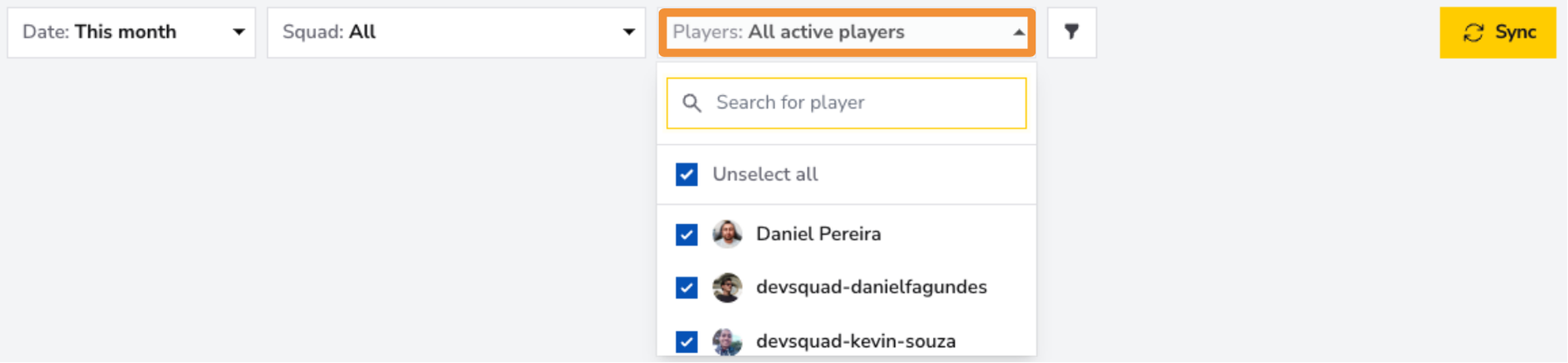Uncheck the Daniel Pereira checkbox
This screenshot has width=1568, height=363.
point(686,235)
